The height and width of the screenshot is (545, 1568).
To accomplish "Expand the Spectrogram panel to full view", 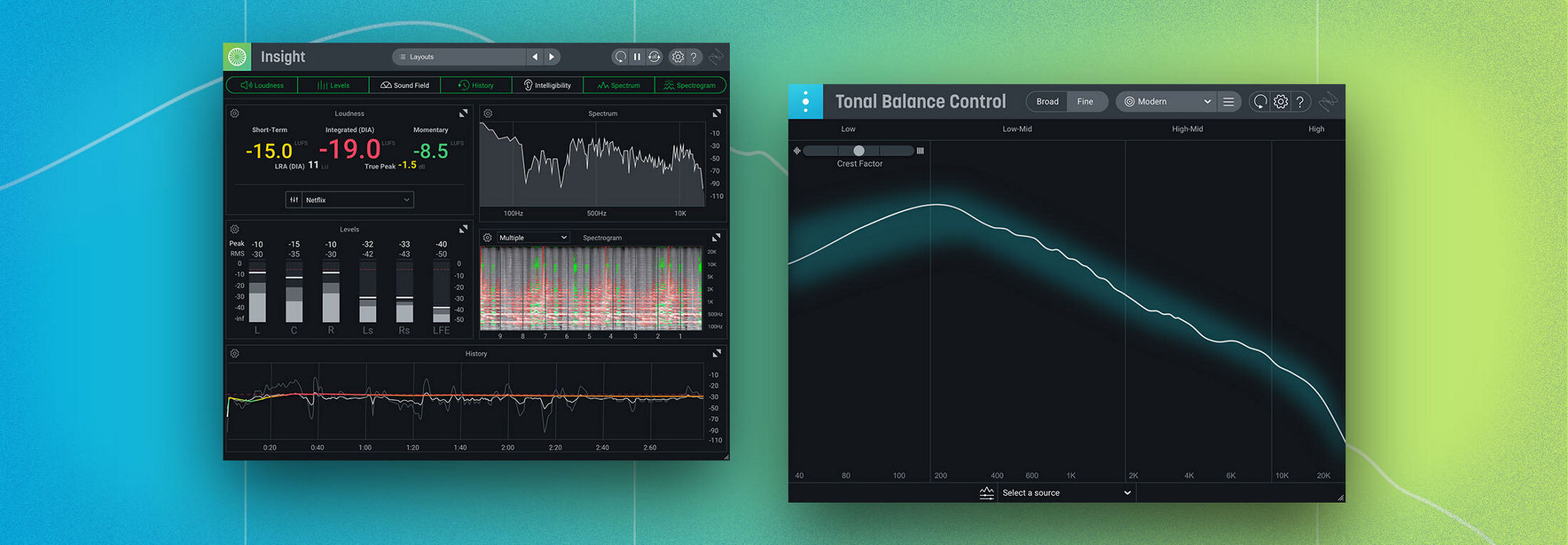I will tap(717, 238).
